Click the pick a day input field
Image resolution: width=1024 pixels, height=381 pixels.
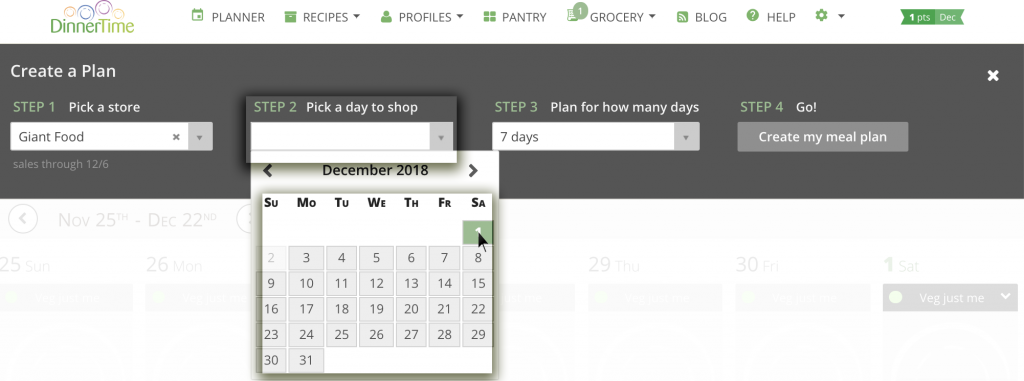tap(340, 137)
